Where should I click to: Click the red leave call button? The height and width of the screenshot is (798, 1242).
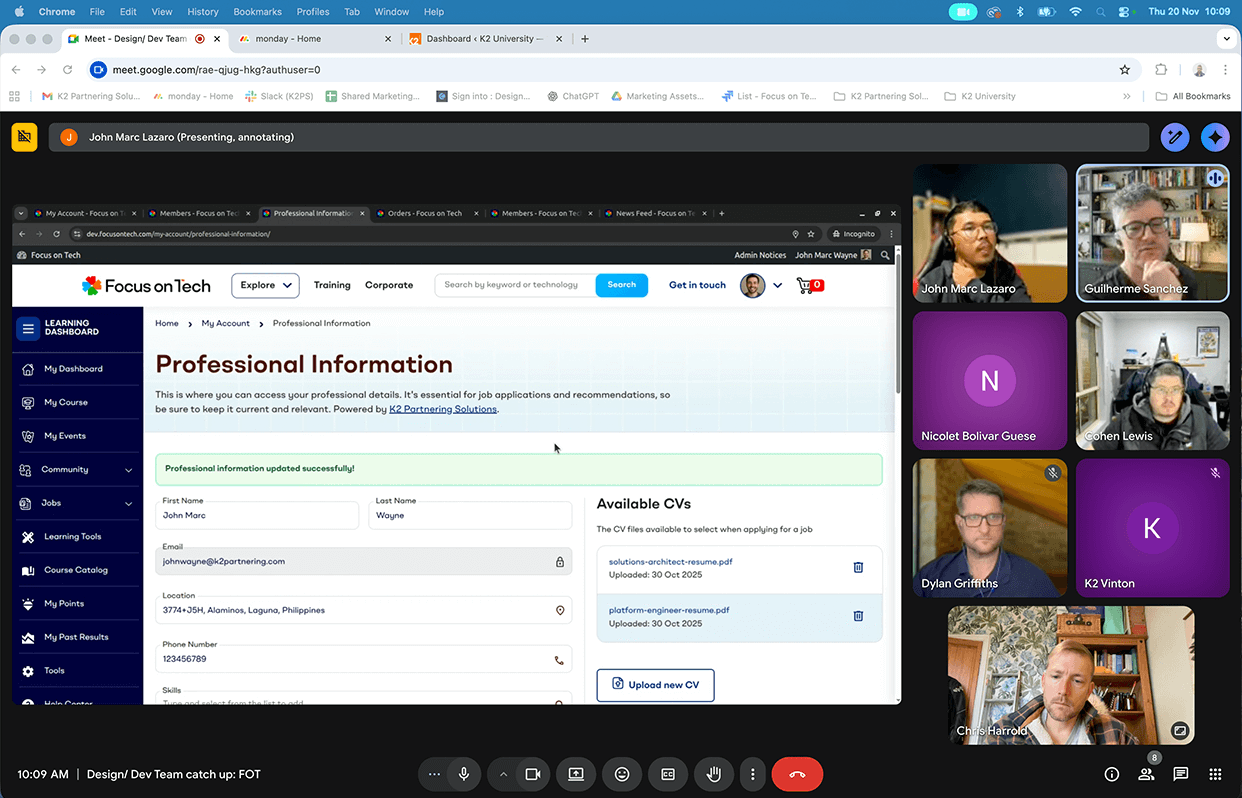pos(797,774)
